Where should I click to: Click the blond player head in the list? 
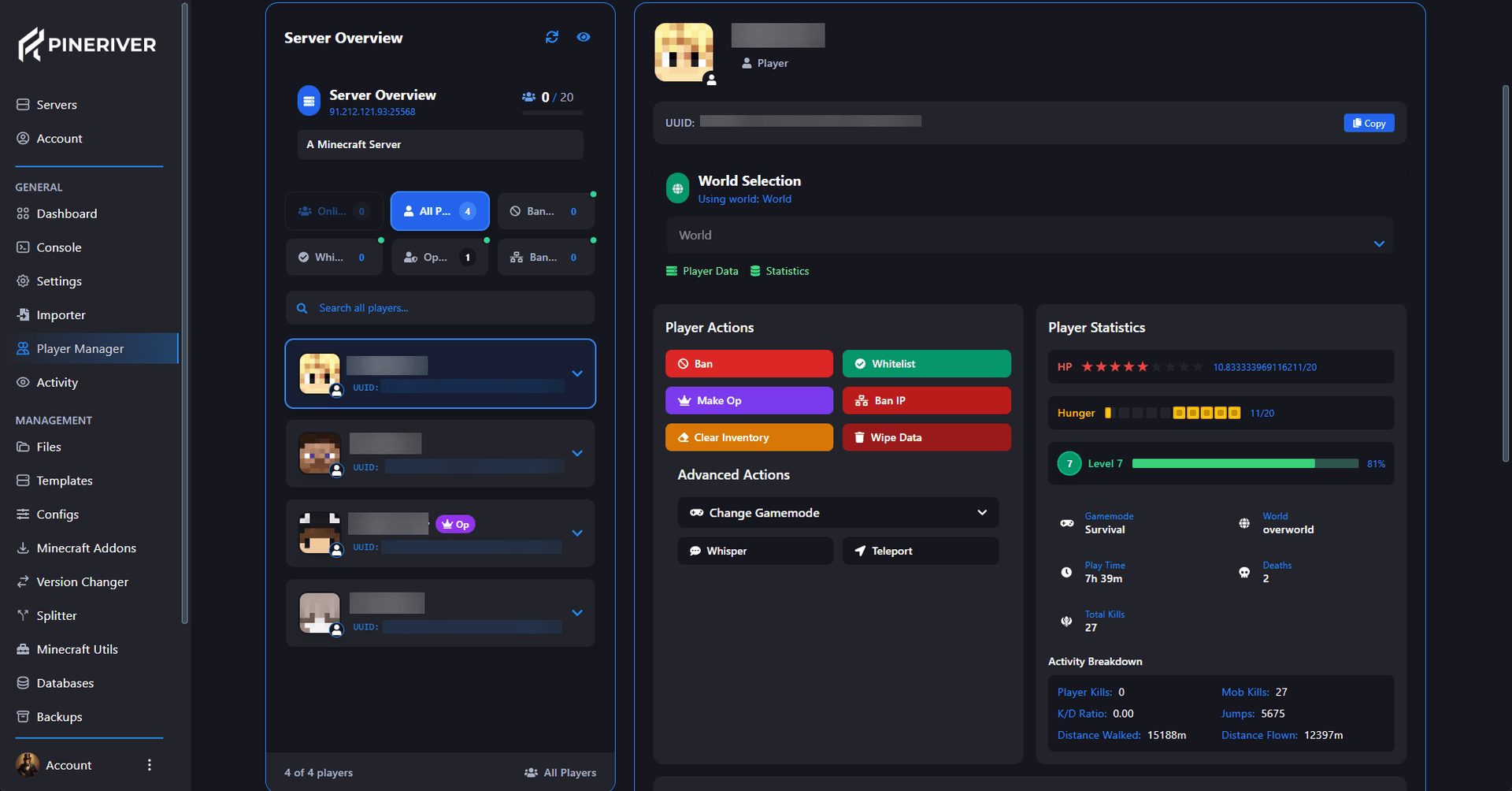[320, 373]
